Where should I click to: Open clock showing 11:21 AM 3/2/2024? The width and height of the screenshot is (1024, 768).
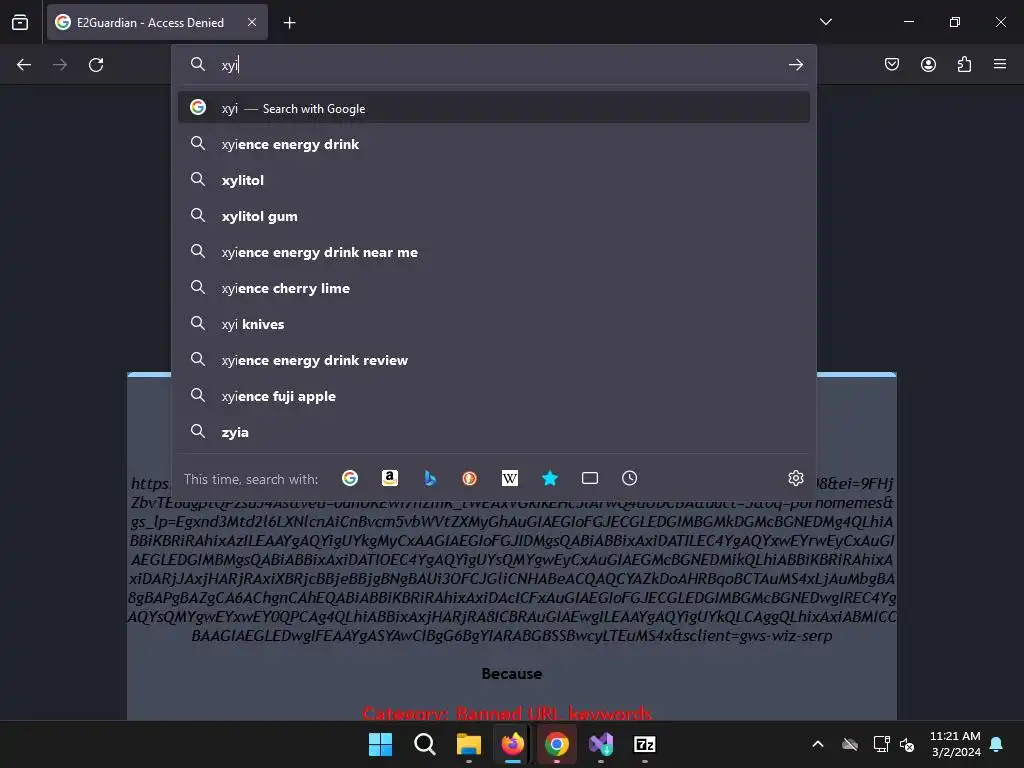click(x=955, y=744)
